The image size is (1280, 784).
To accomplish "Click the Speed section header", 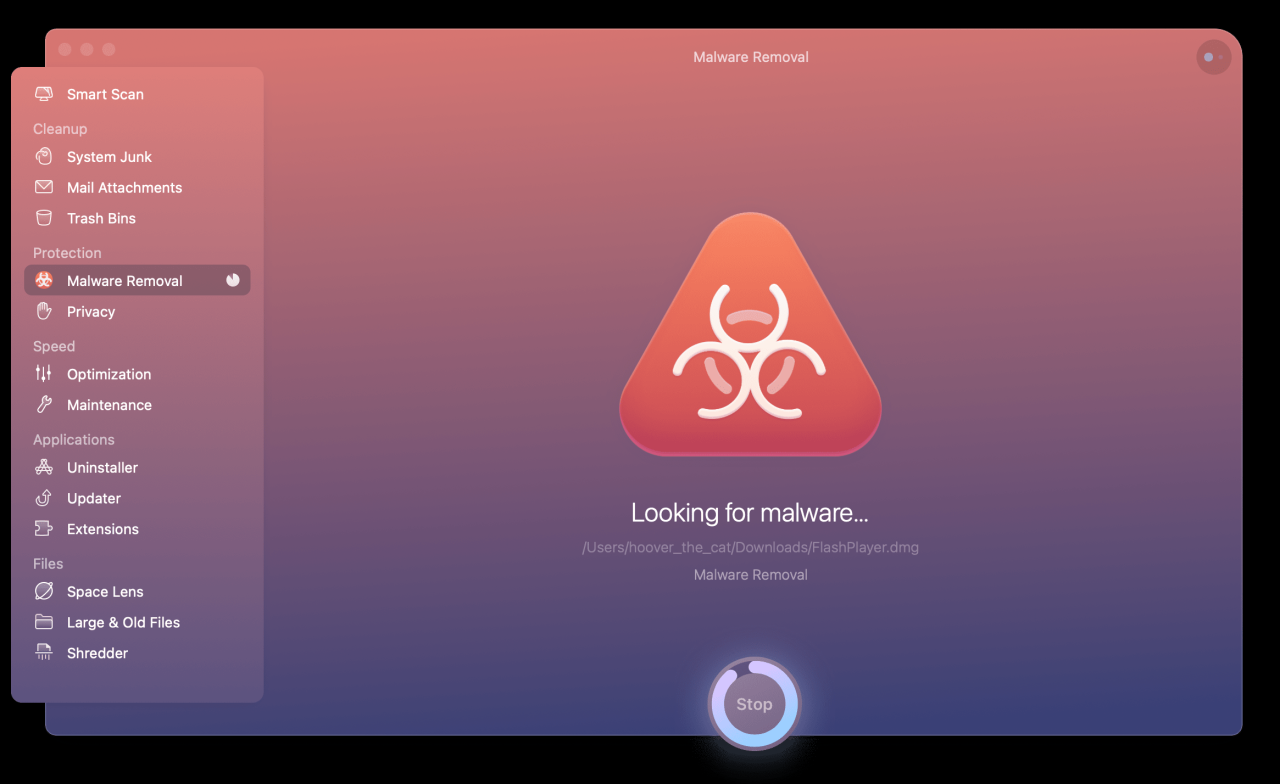I will click(x=54, y=346).
